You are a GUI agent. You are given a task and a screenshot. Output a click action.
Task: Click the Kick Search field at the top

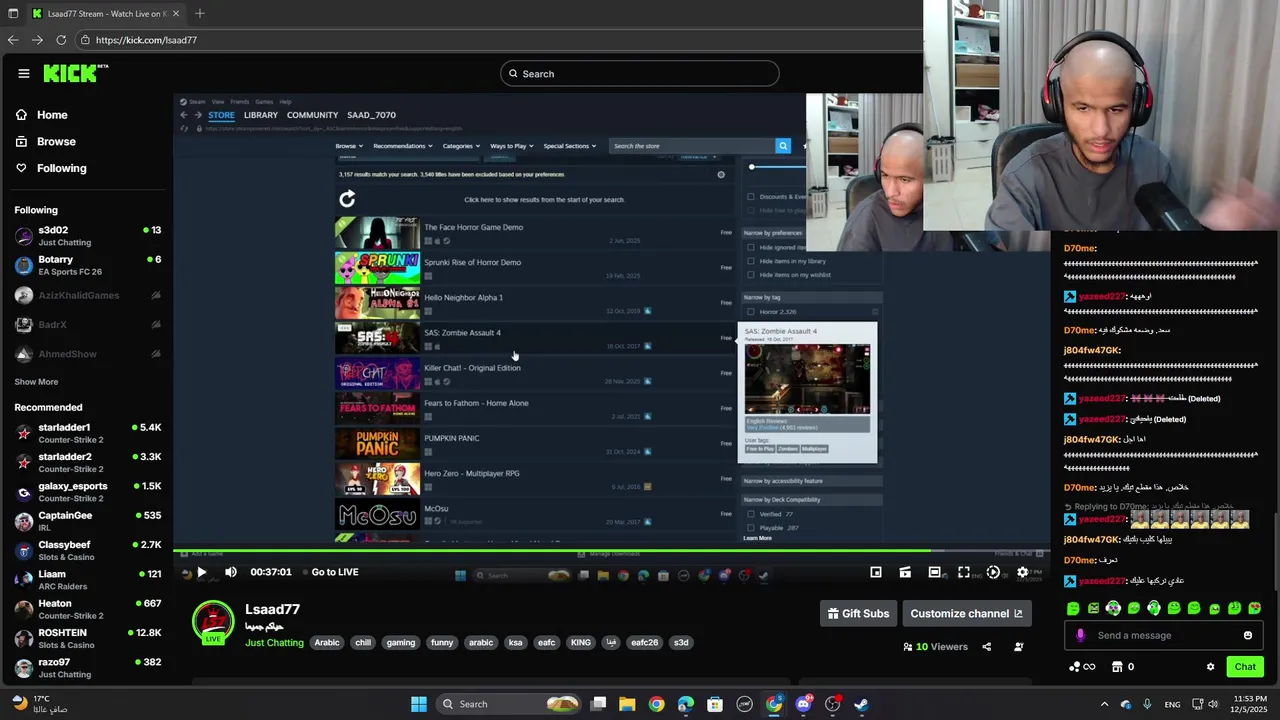(x=640, y=74)
